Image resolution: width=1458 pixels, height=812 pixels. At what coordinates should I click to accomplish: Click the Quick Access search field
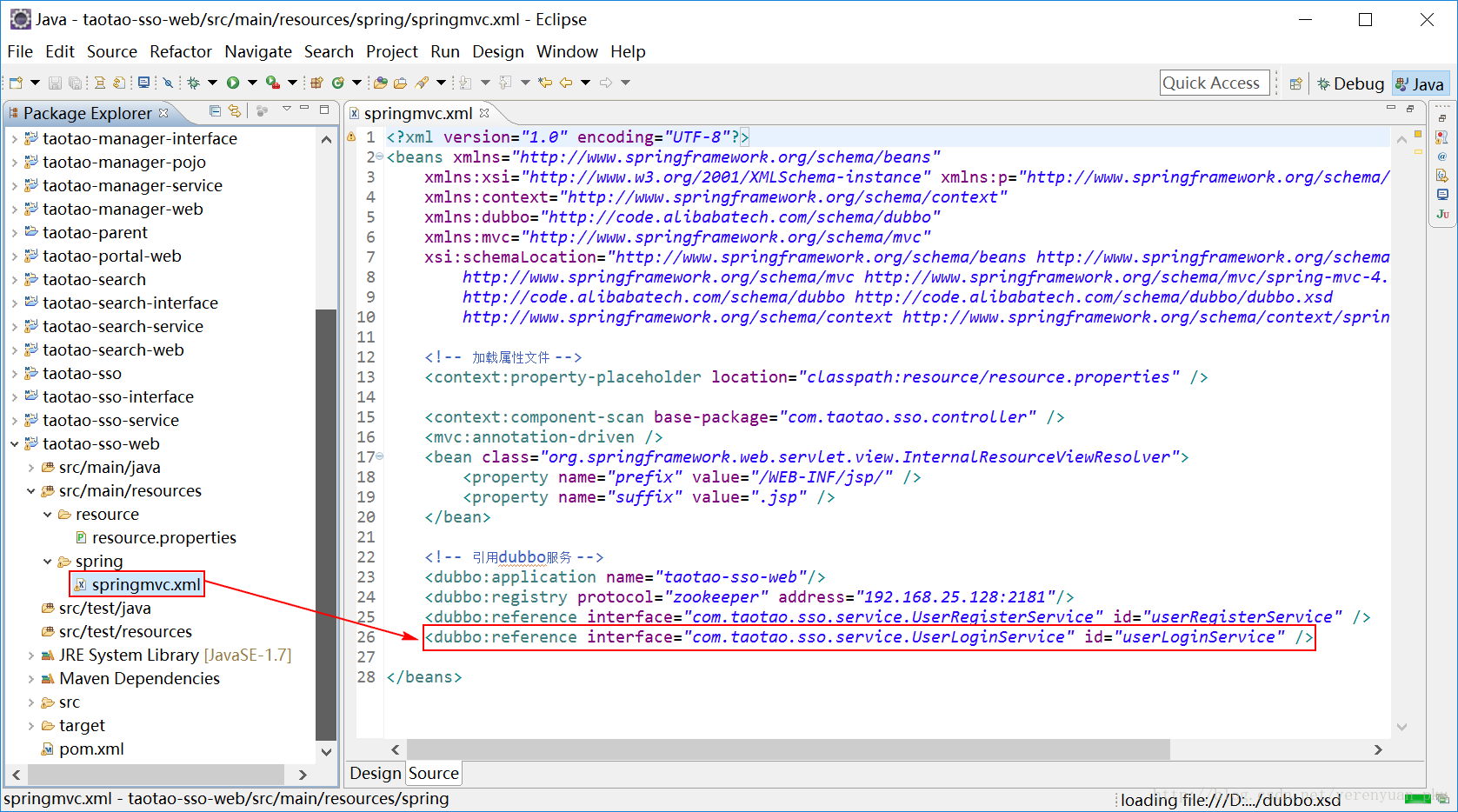point(1215,83)
